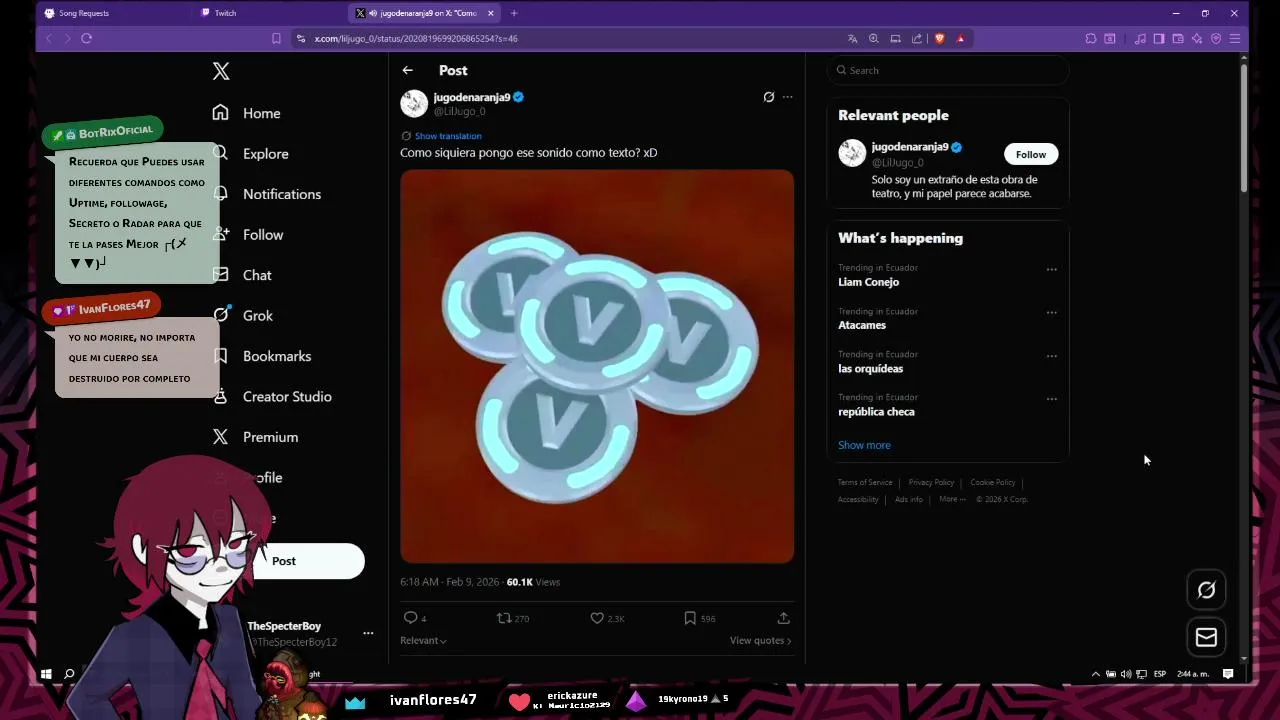Click the share page icon in address bar
This screenshot has height=720, width=1280.
pyautogui.click(x=917, y=38)
